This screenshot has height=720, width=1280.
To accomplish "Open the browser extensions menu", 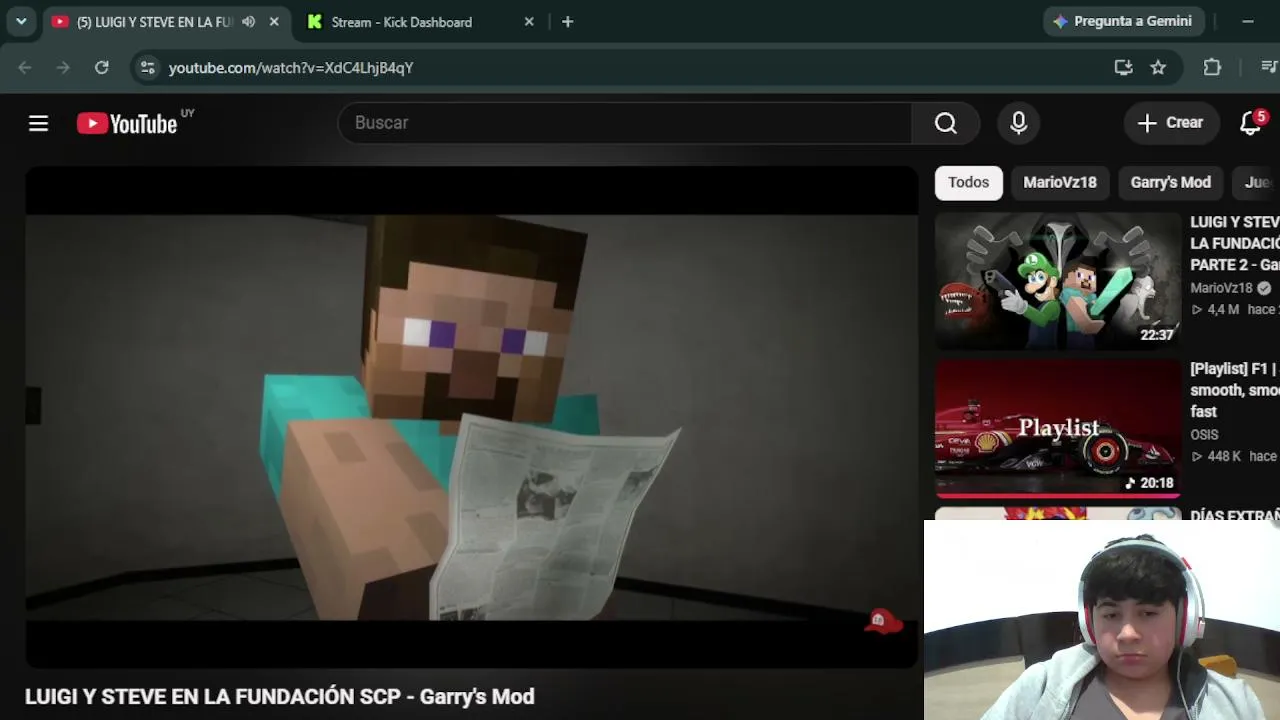I will [1212, 67].
